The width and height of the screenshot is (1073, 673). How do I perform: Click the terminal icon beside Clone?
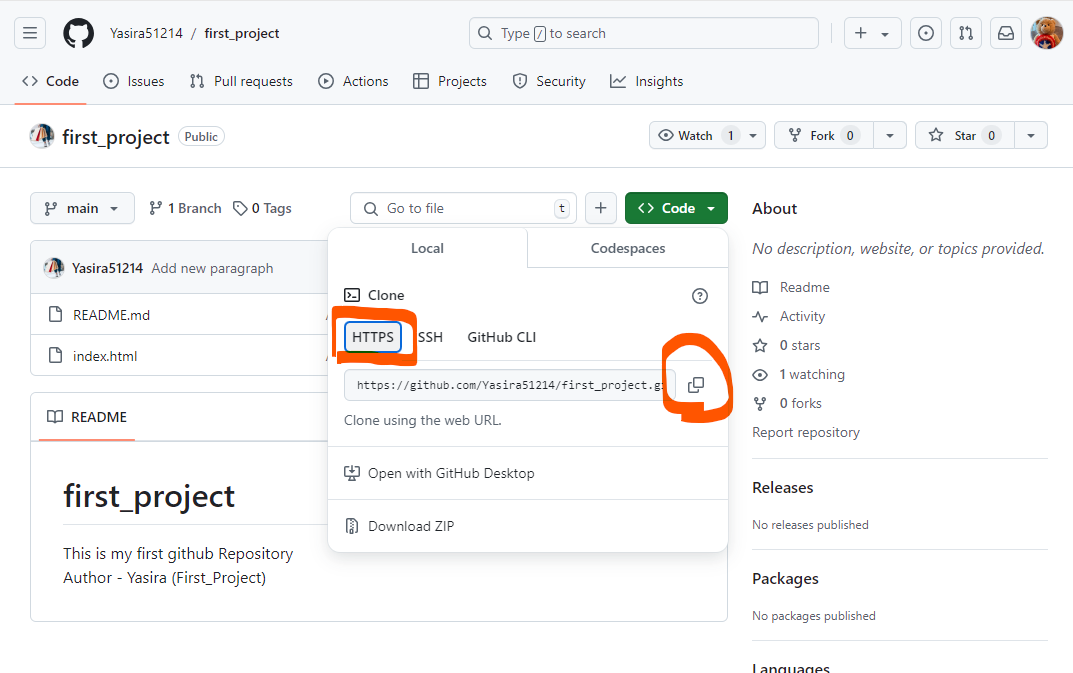352,295
